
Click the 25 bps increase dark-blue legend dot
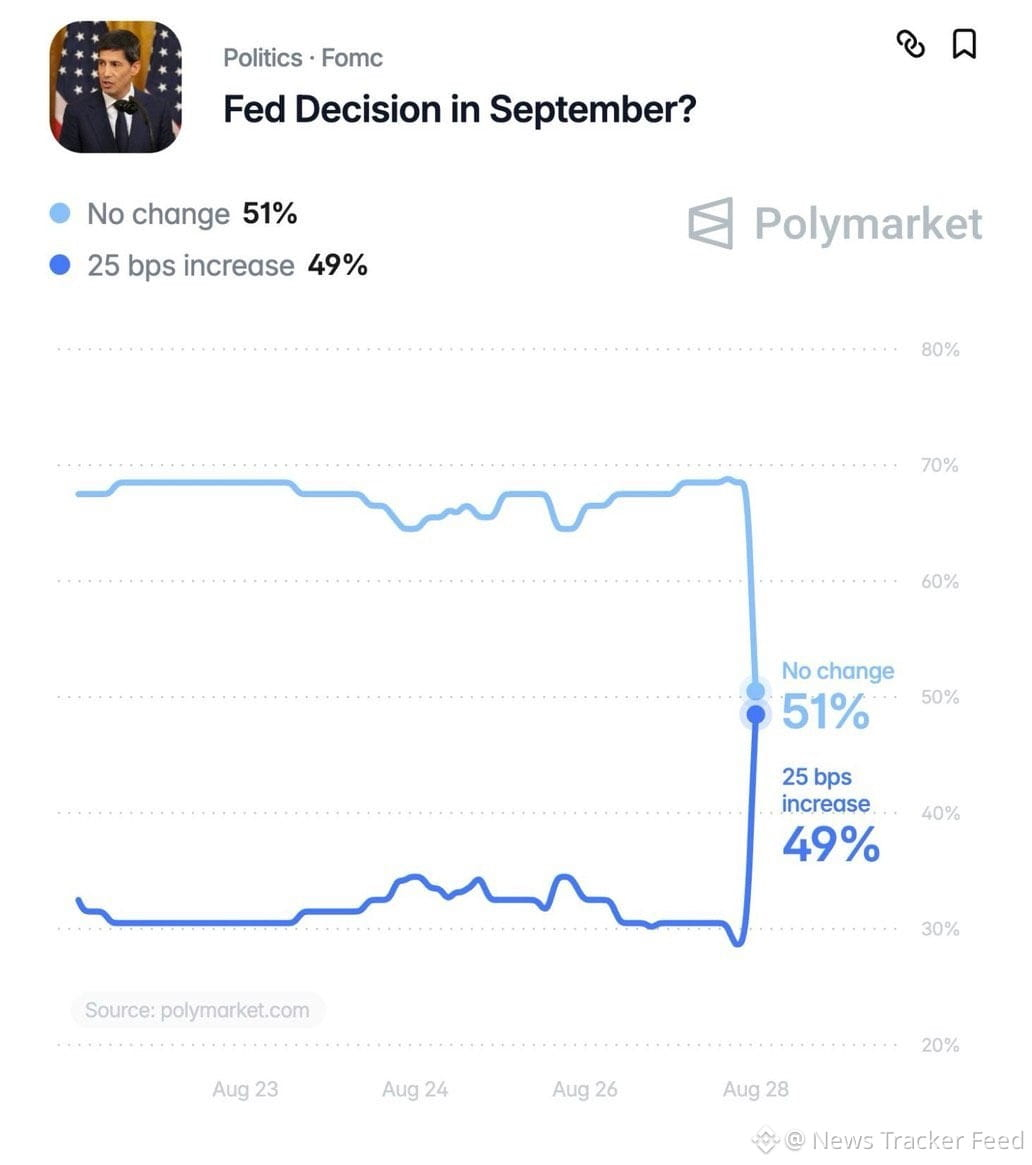59,265
